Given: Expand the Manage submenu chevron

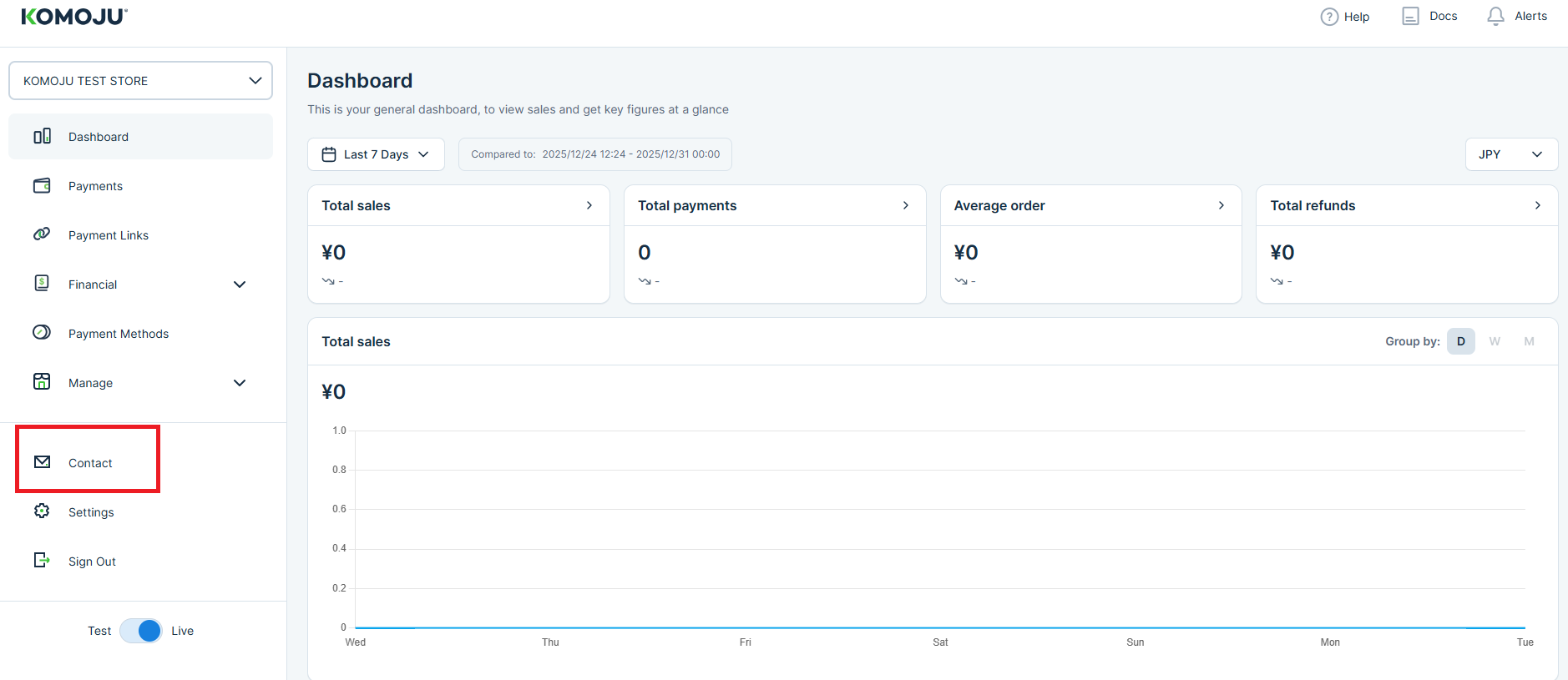Looking at the screenshot, I should (240, 383).
